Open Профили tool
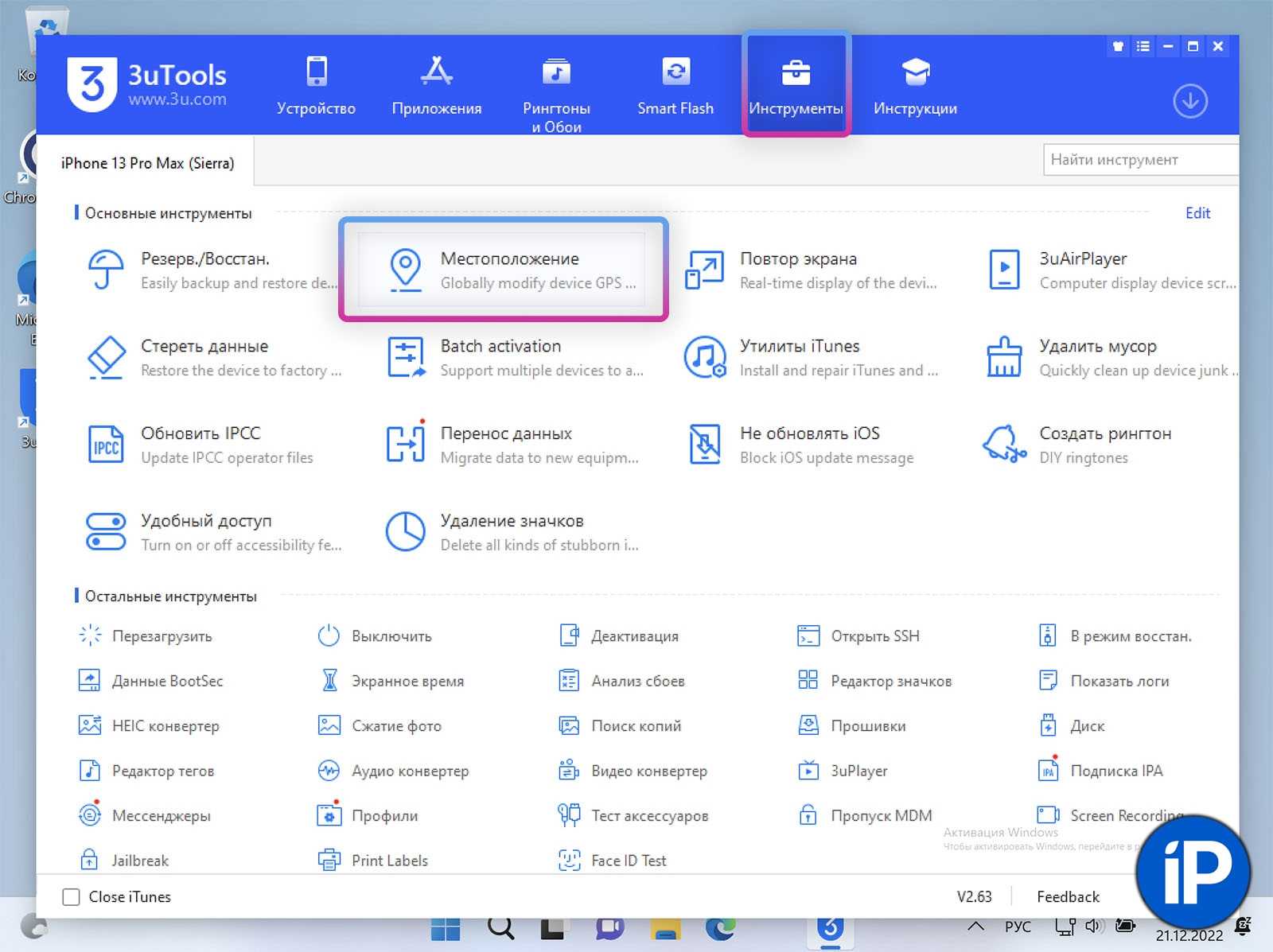Image resolution: width=1273 pixels, height=952 pixels. (x=368, y=815)
